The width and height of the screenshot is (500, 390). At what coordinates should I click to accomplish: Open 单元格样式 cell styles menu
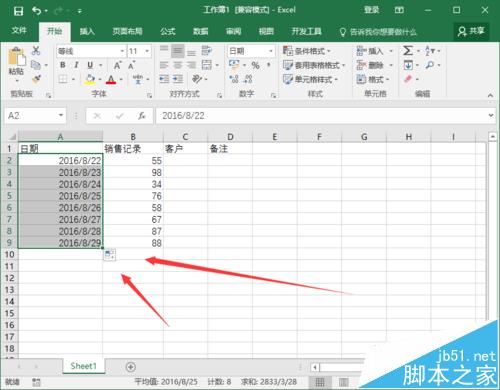(311, 79)
